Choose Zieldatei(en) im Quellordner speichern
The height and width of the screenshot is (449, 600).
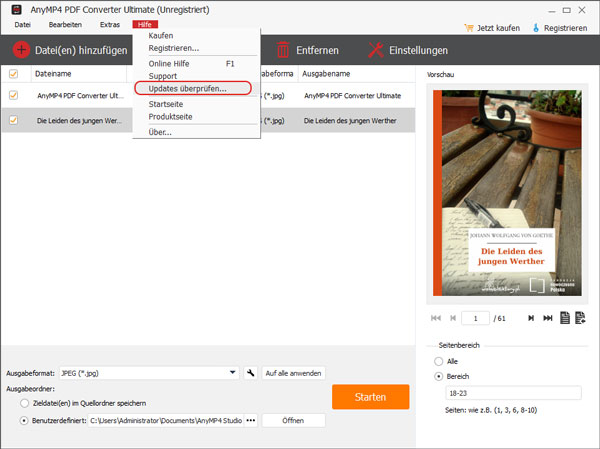point(24,403)
